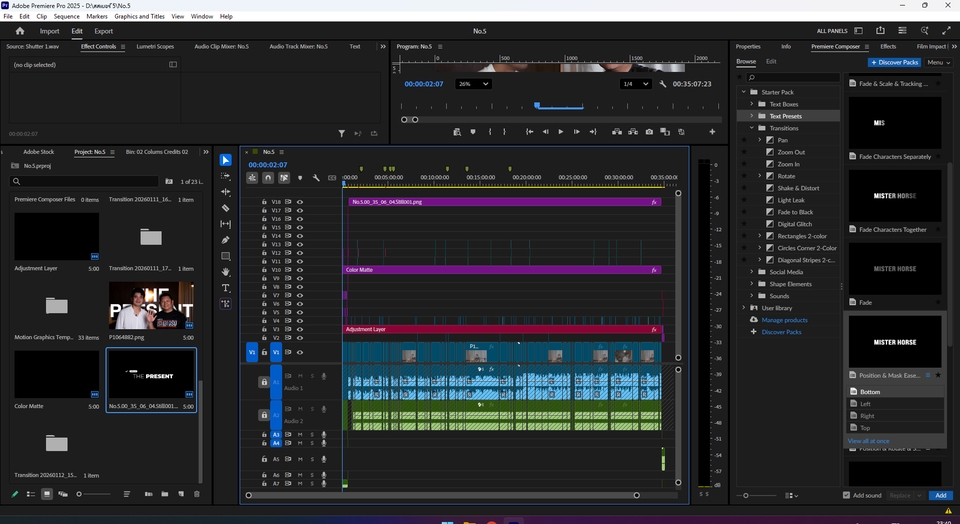Open the Premiere Composer Menu dropdown
The width and height of the screenshot is (960, 524).
[938, 62]
